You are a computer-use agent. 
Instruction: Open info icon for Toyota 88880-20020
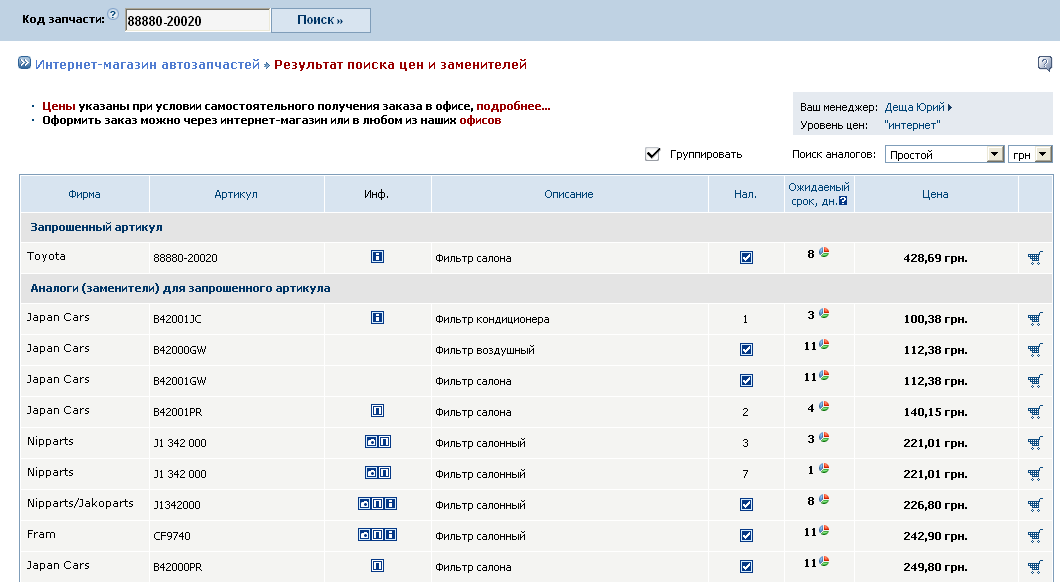[x=377, y=257]
